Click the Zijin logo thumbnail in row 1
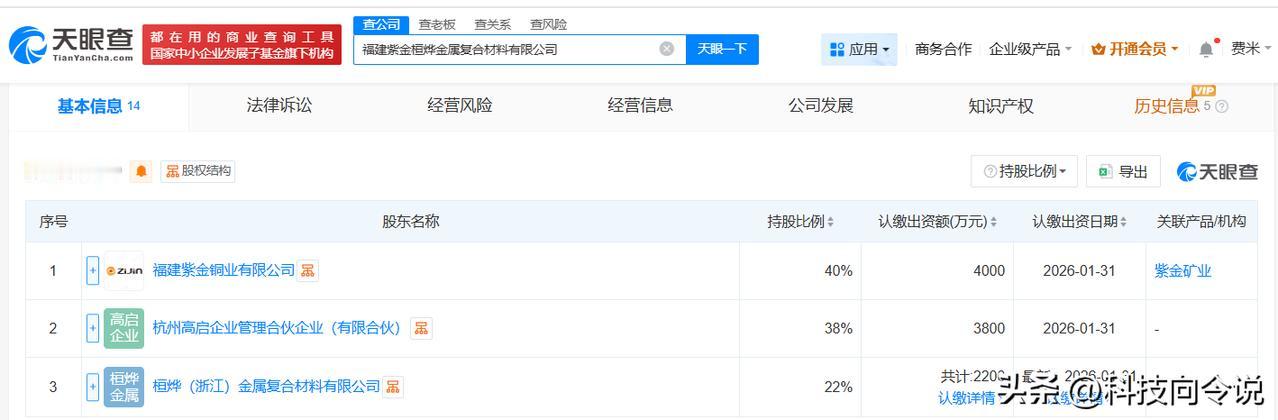Viewport: 1278px width, 420px height. 124,270
